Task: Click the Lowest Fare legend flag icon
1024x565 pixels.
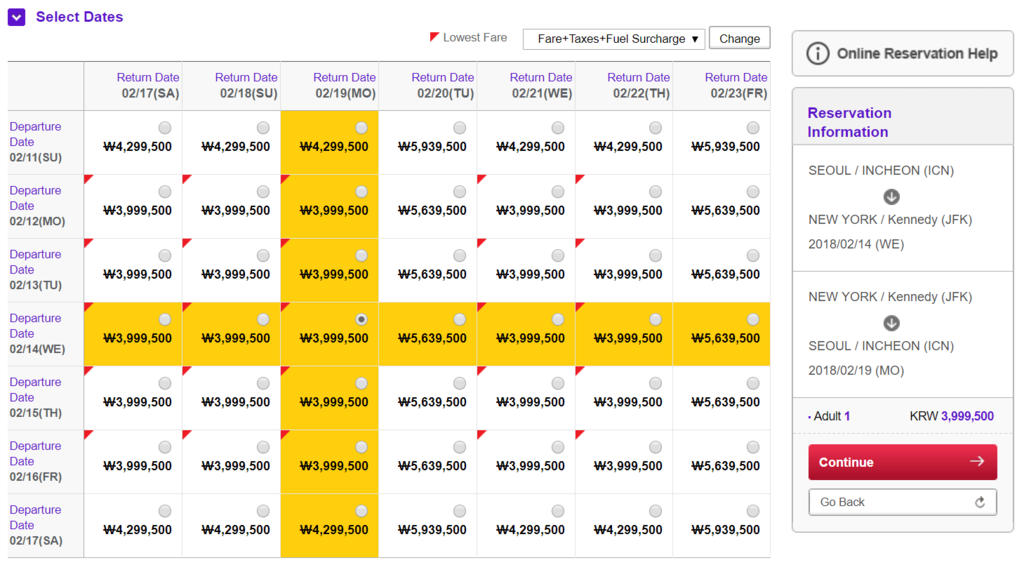Action: (434, 37)
